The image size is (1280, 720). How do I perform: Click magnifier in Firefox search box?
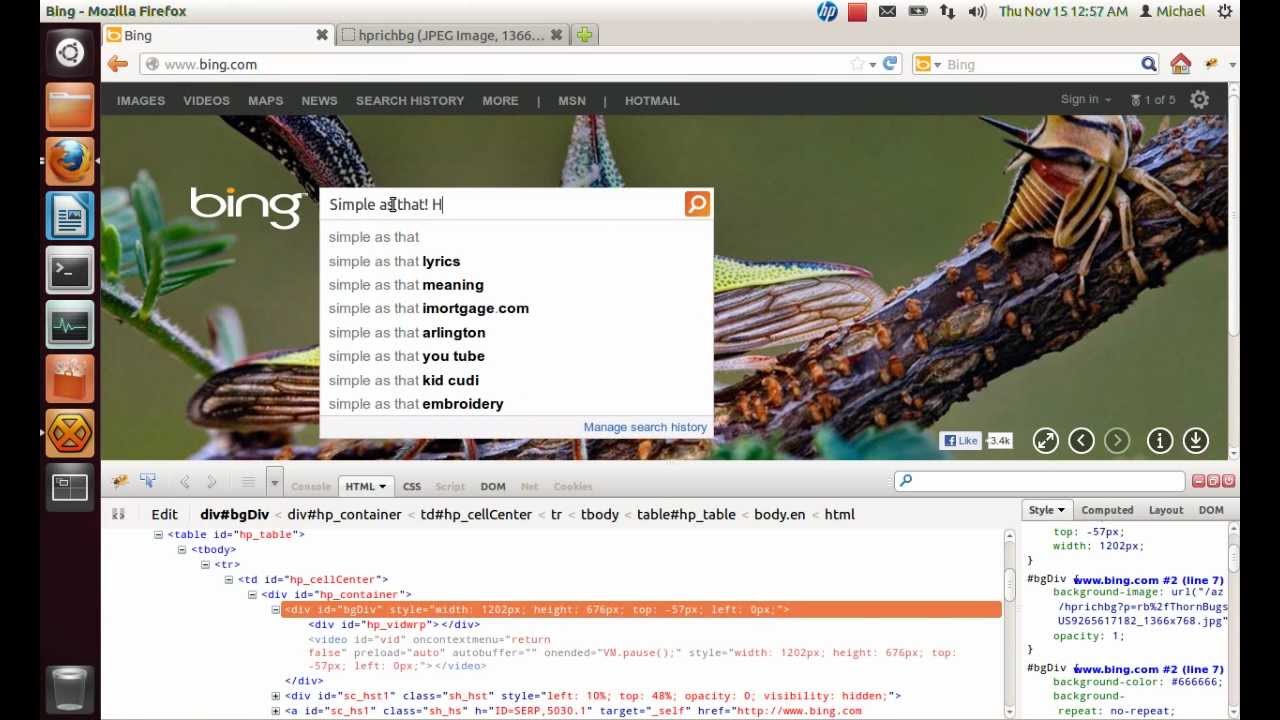coord(1149,64)
